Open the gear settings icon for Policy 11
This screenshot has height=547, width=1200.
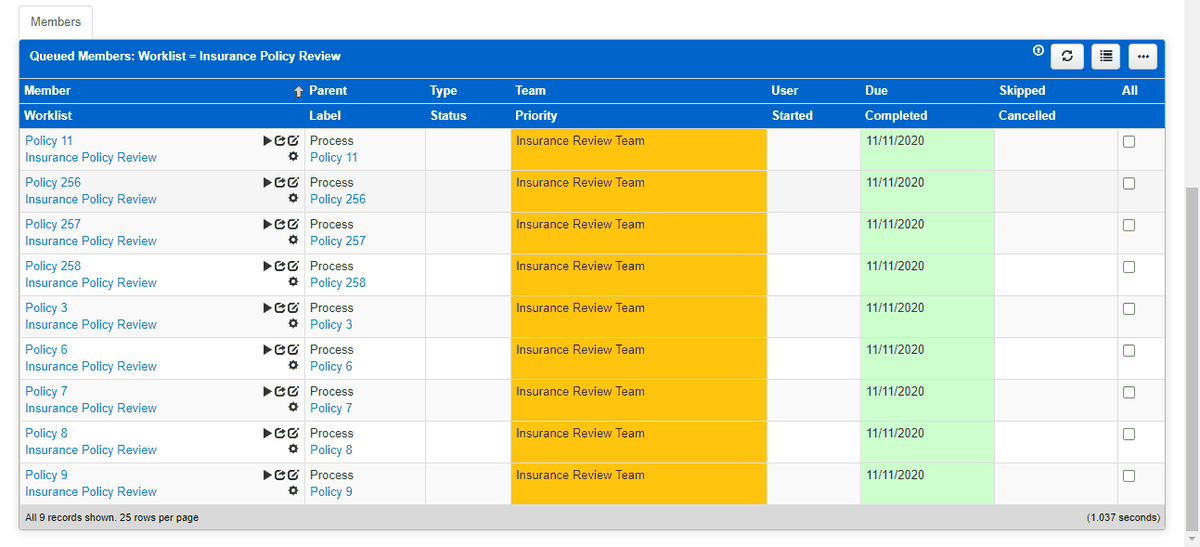pos(293,157)
